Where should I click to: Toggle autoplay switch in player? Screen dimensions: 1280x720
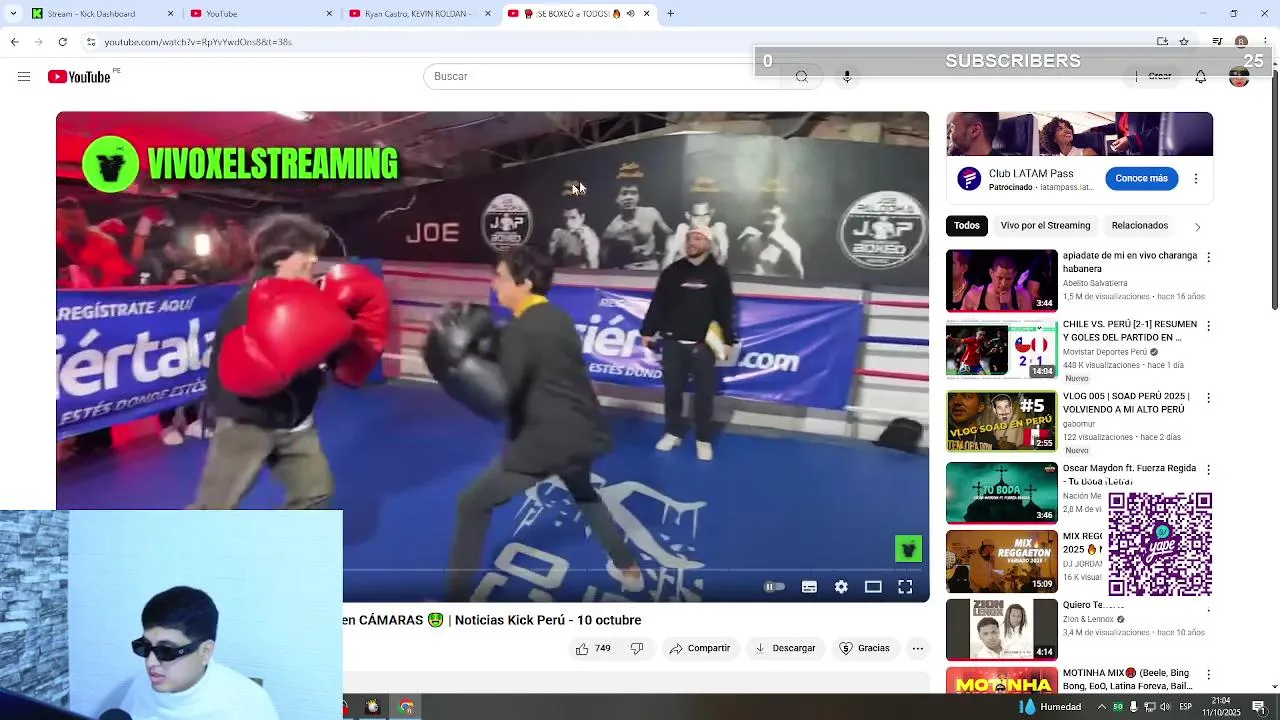[775, 587]
